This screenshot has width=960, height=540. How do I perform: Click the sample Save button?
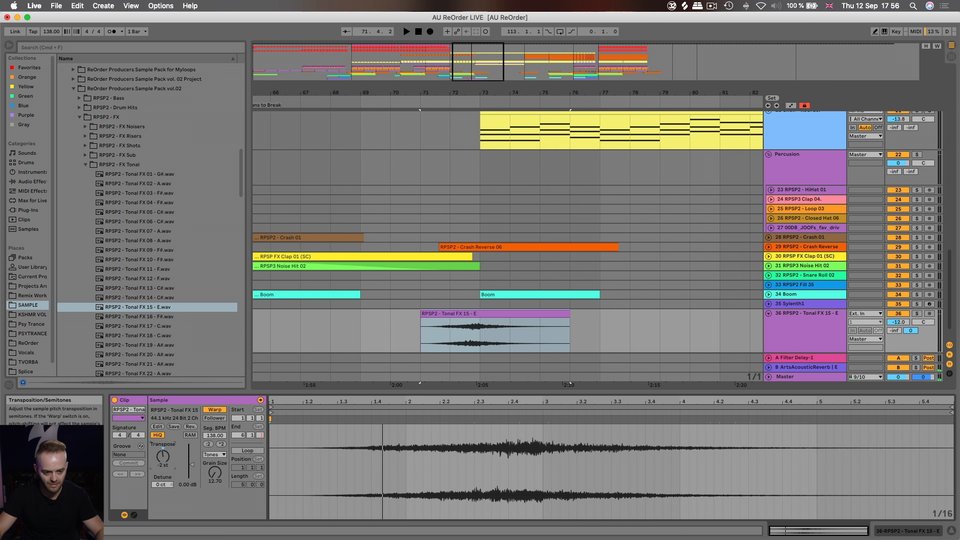point(174,426)
